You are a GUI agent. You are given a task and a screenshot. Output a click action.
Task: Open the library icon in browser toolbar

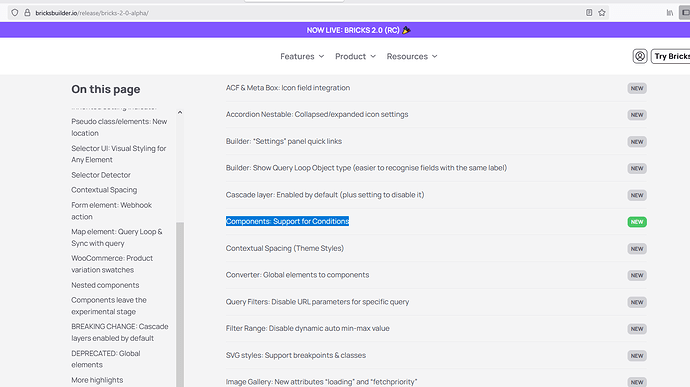(669, 13)
